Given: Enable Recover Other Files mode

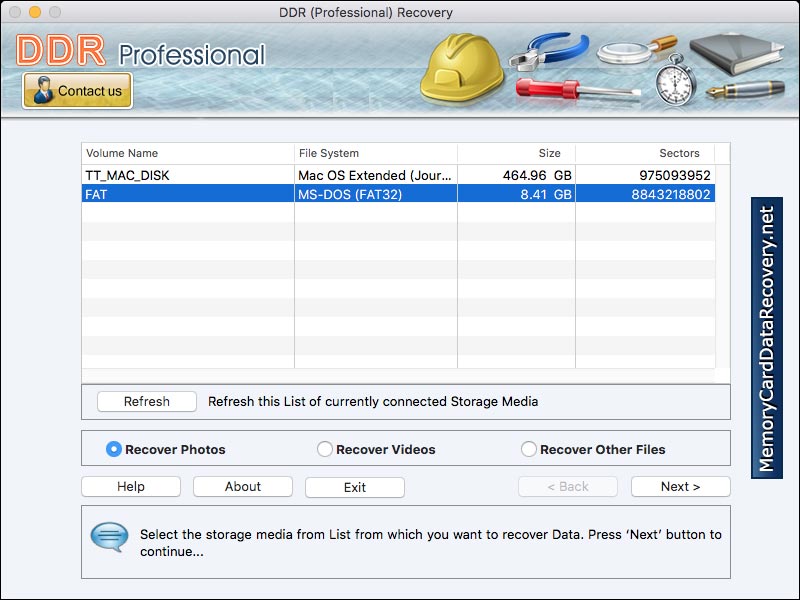Looking at the screenshot, I should pos(528,449).
